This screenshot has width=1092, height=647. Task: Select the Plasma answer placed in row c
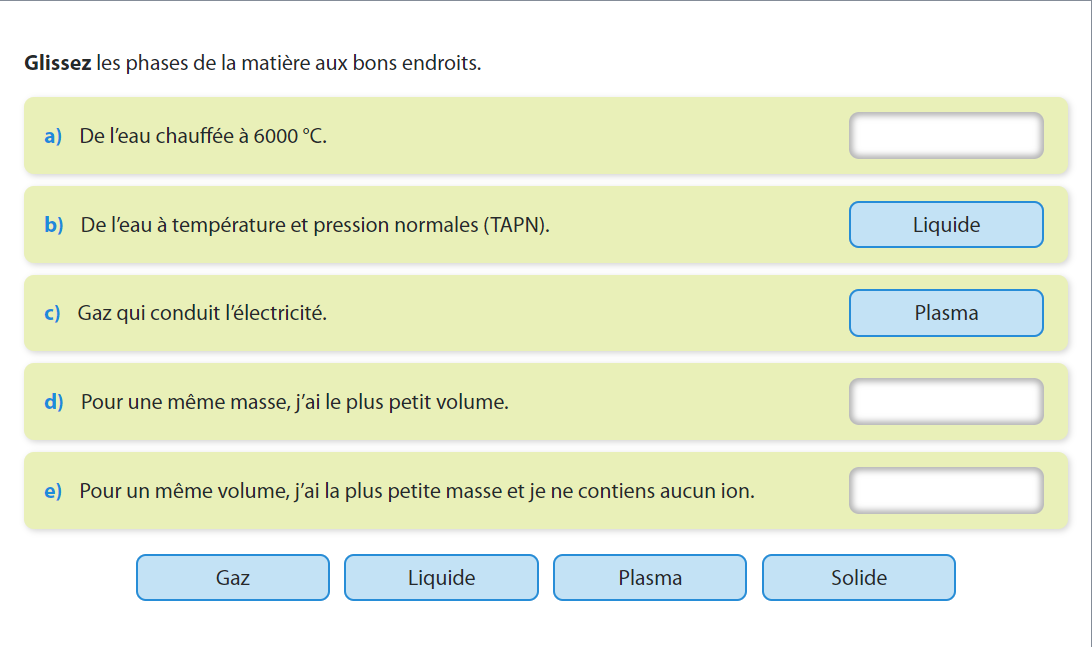pos(946,313)
